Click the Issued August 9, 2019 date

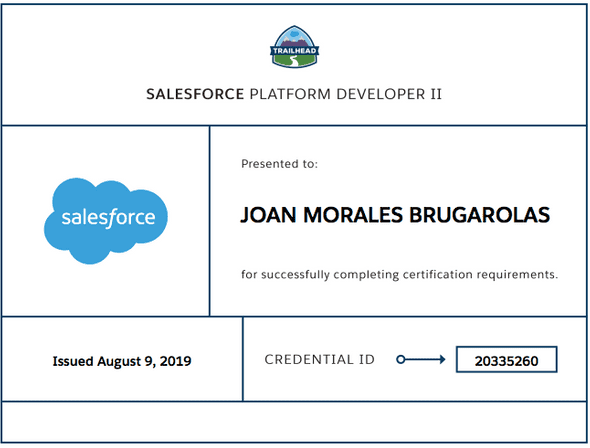[122, 361]
